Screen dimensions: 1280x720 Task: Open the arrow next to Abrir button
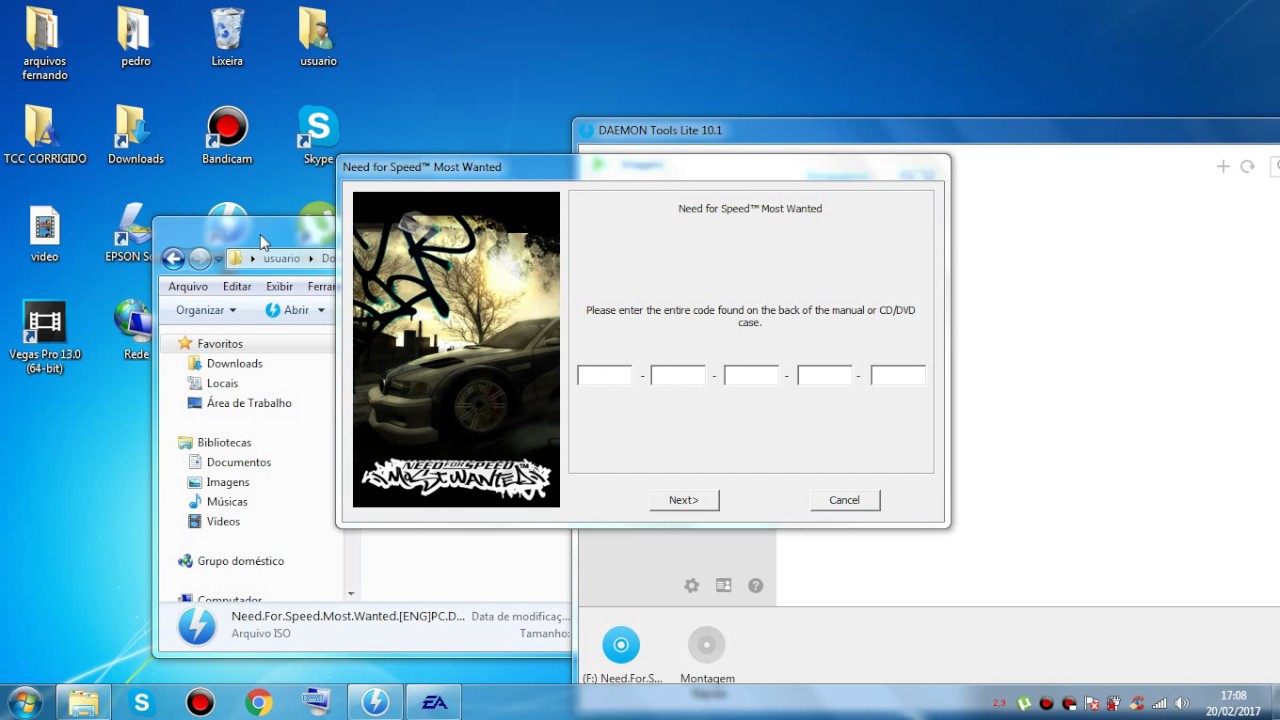(321, 310)
